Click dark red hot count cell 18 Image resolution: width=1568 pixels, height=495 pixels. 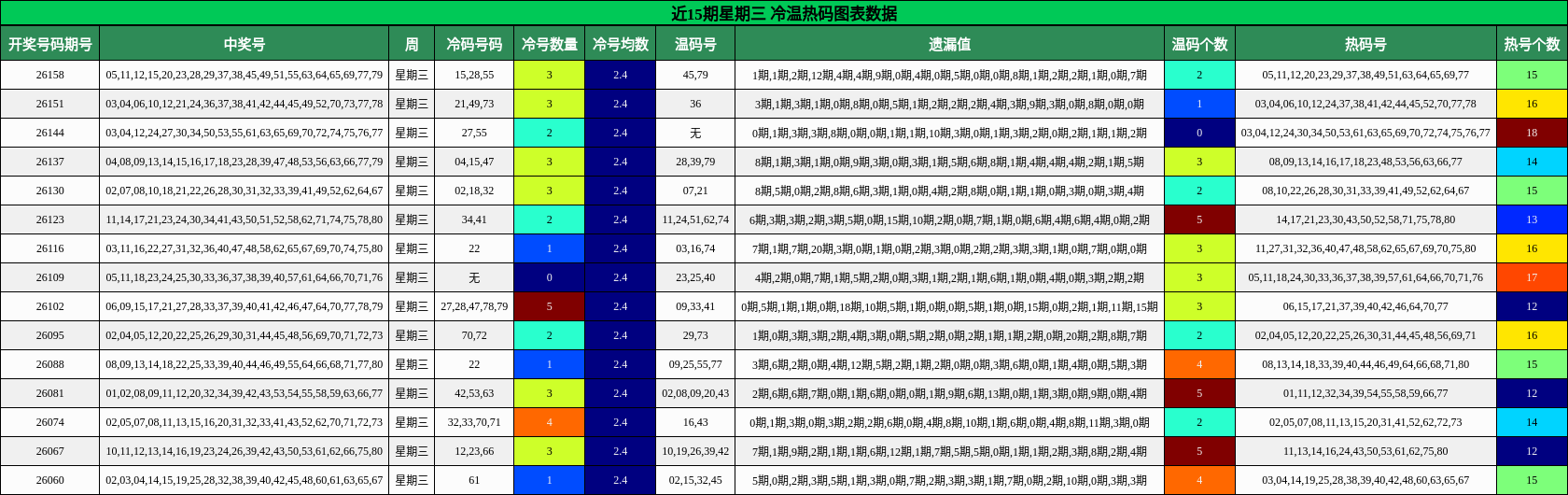click(x=1532, y=133)
